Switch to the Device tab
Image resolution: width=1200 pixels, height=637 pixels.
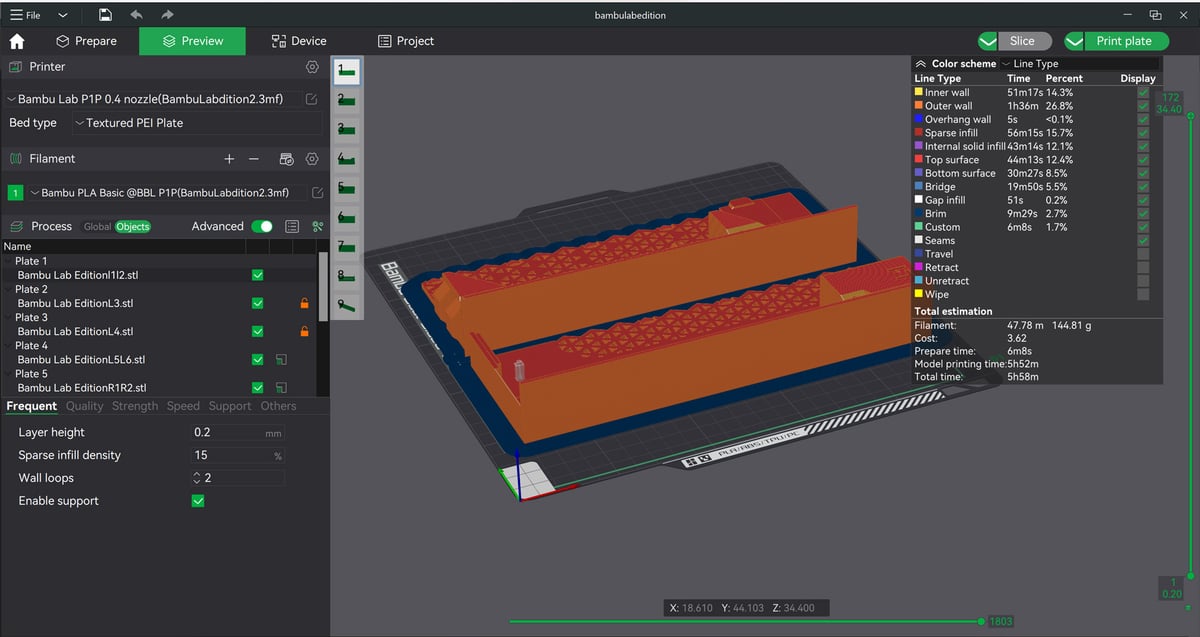pos(299,41)
